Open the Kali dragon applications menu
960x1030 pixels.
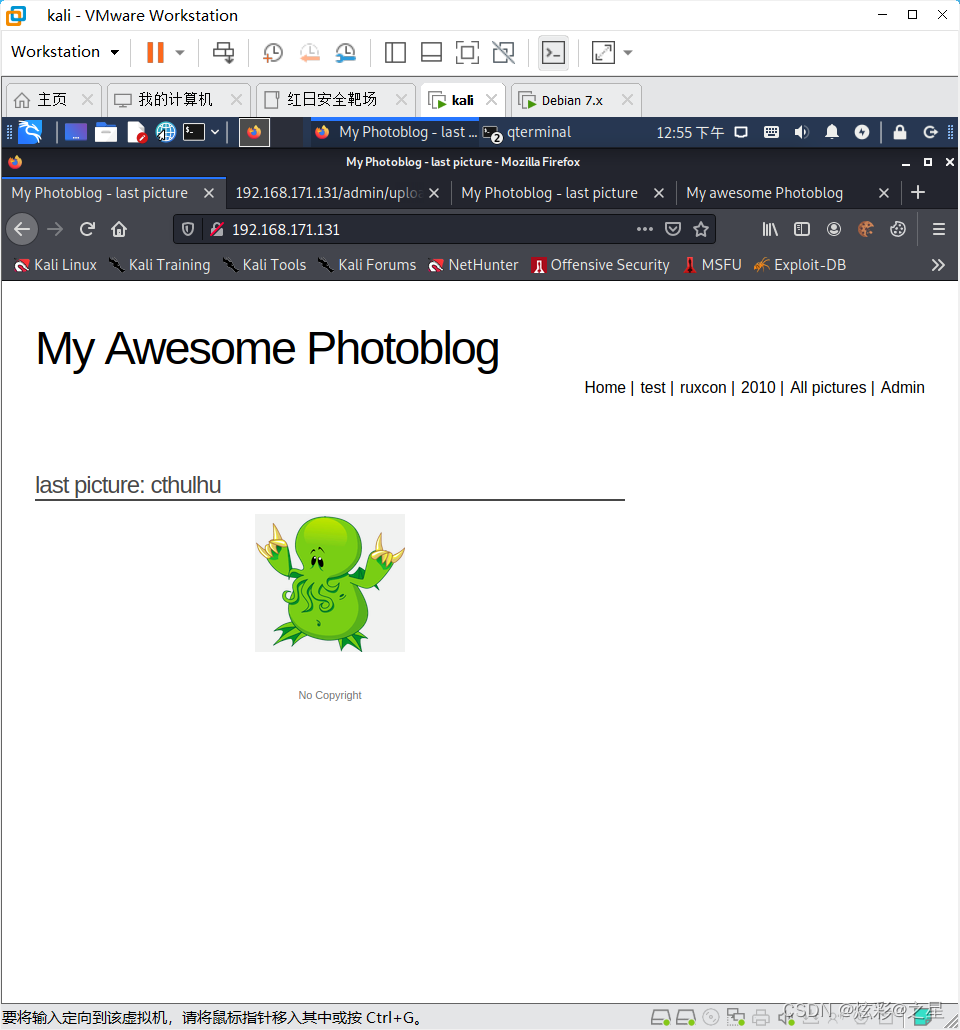(x=30, y=132)
